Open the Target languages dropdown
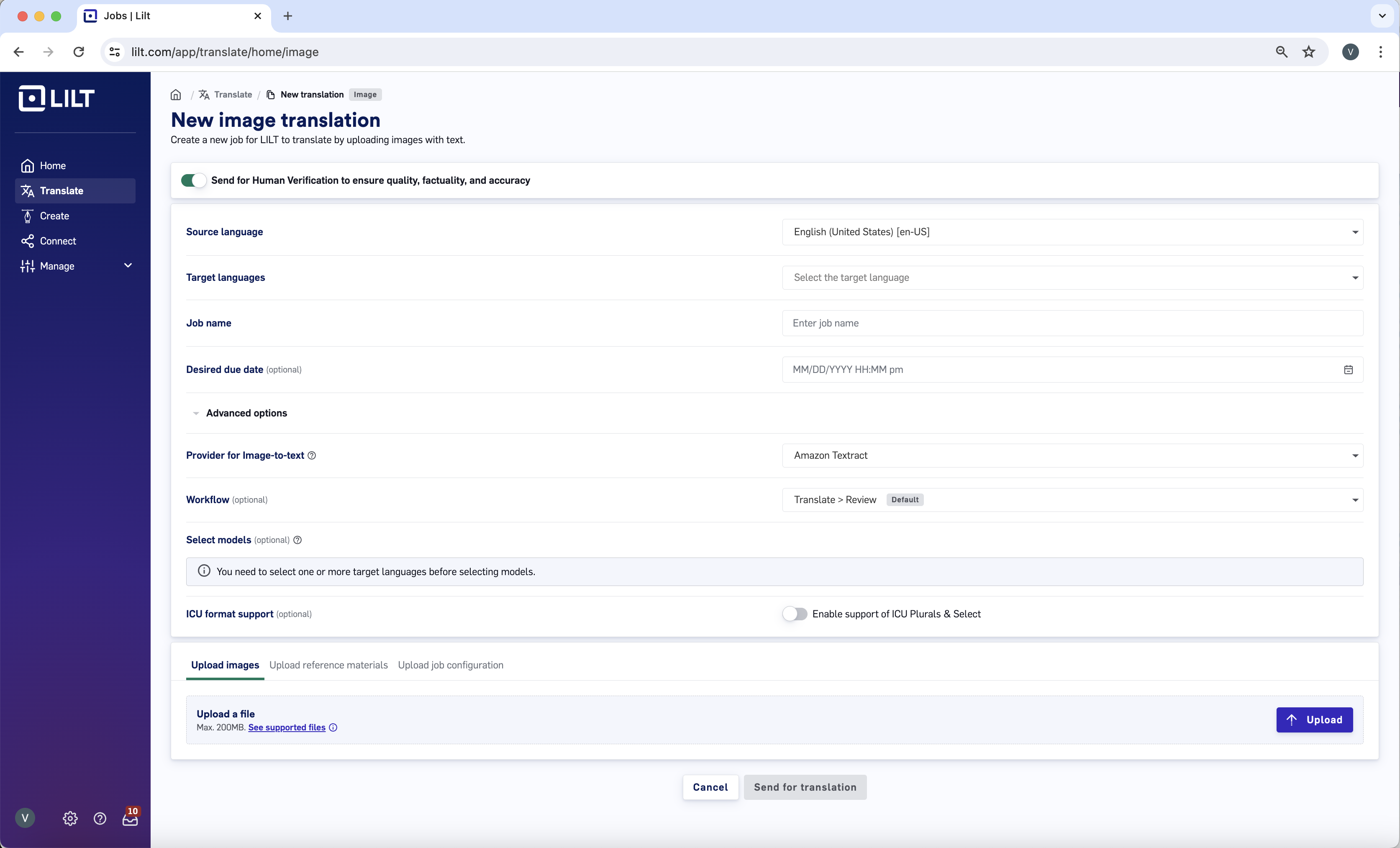This screenshot has width=1400, height=848. tap(1072, 278)
